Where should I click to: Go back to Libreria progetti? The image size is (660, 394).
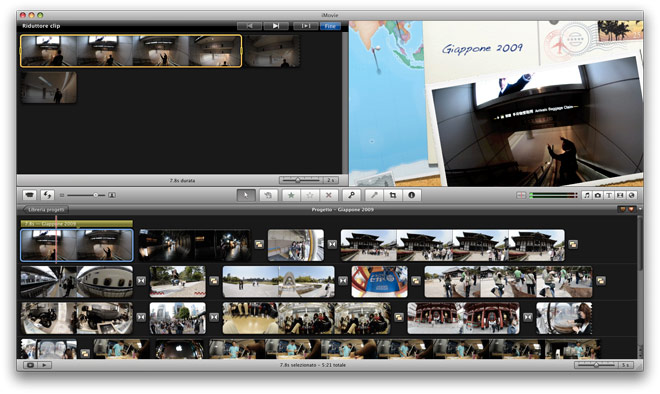[x=46, y=210]
